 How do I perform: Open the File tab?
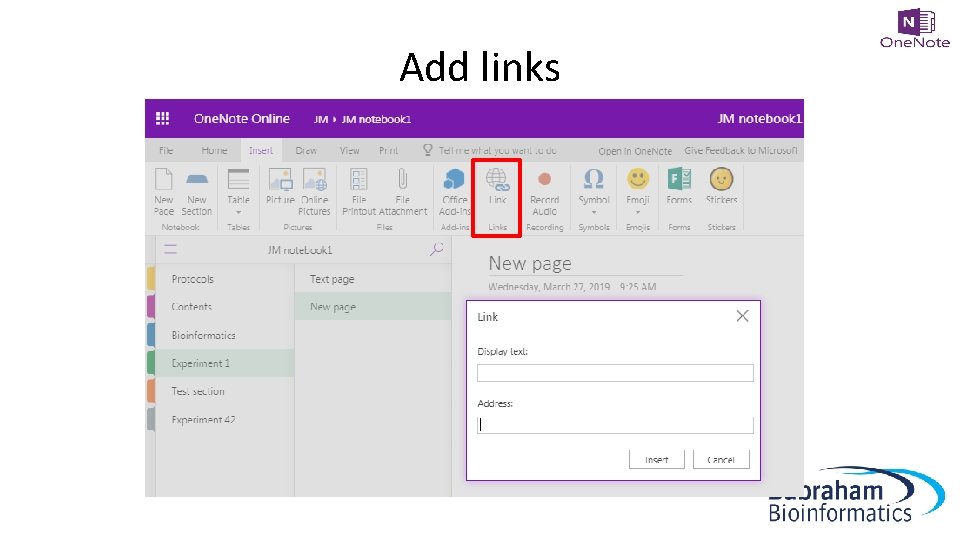coord(166,151)
